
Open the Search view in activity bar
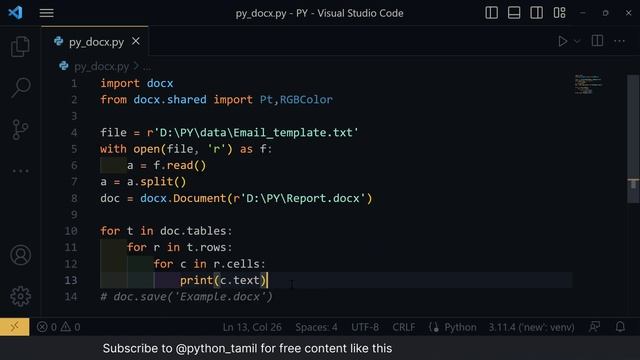point(20,87)
